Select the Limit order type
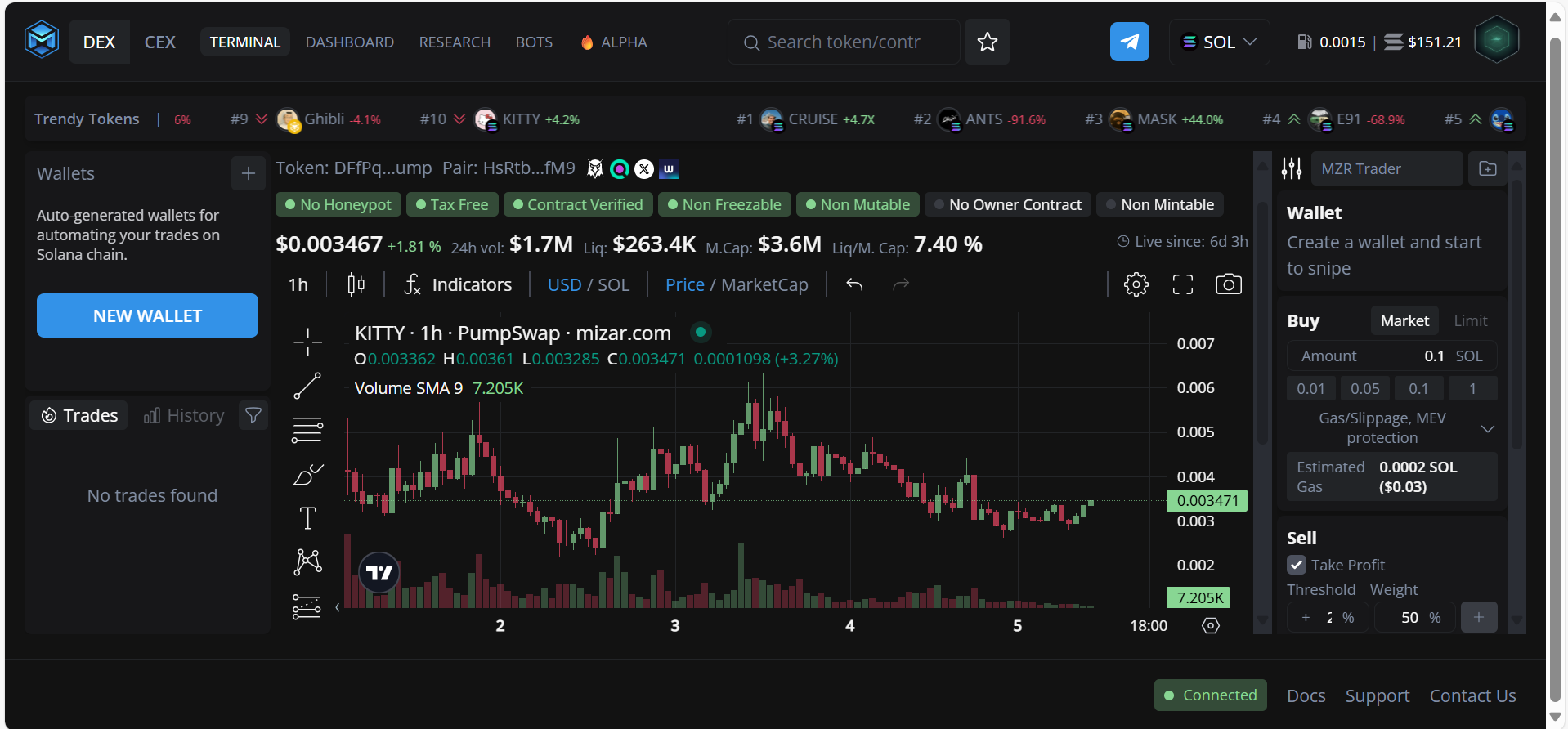Screen dimensions: 1568x729 (1470, 320)
